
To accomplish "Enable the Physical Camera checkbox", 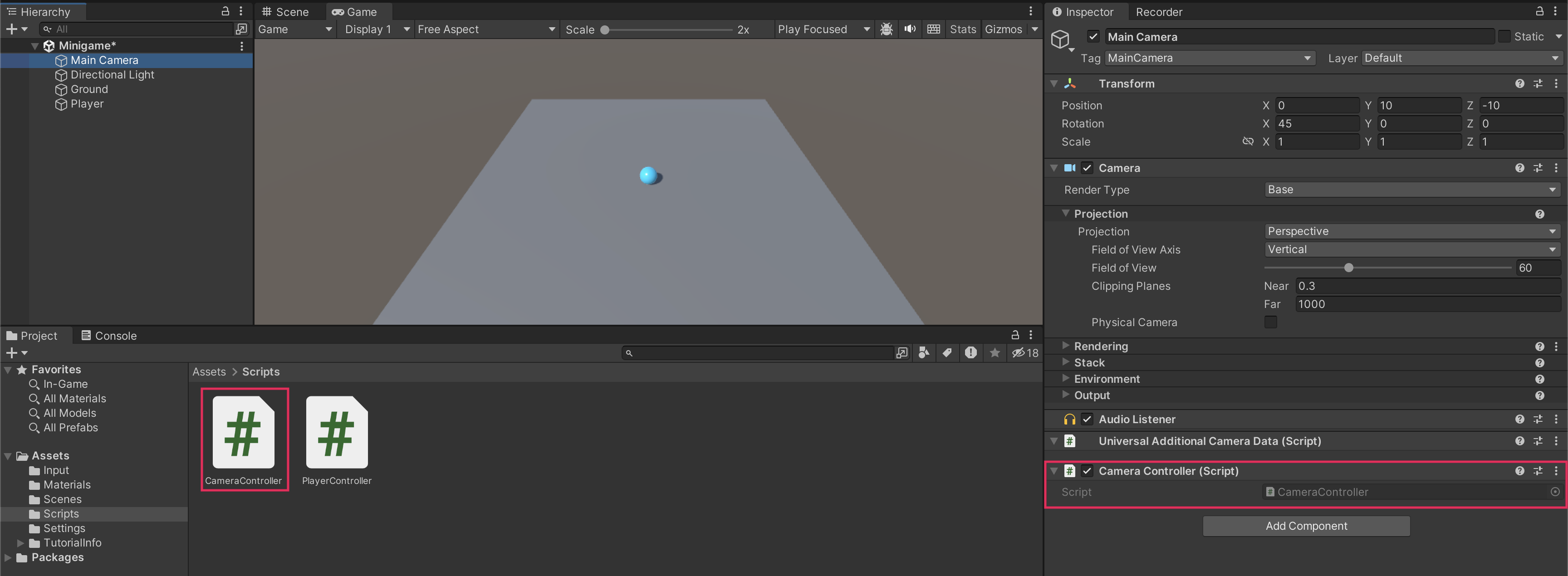I will 1270,322.
